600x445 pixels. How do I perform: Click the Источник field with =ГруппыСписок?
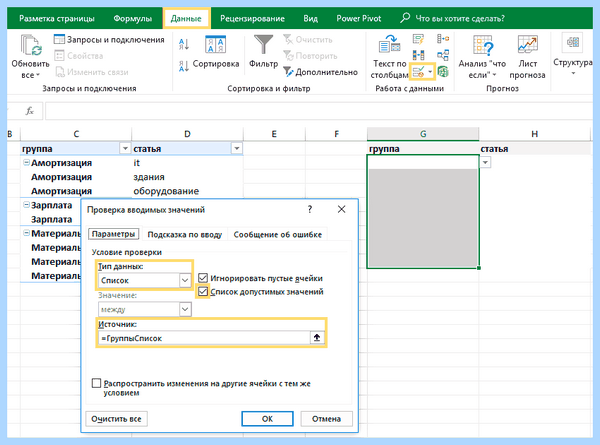(x=204, y=338)
